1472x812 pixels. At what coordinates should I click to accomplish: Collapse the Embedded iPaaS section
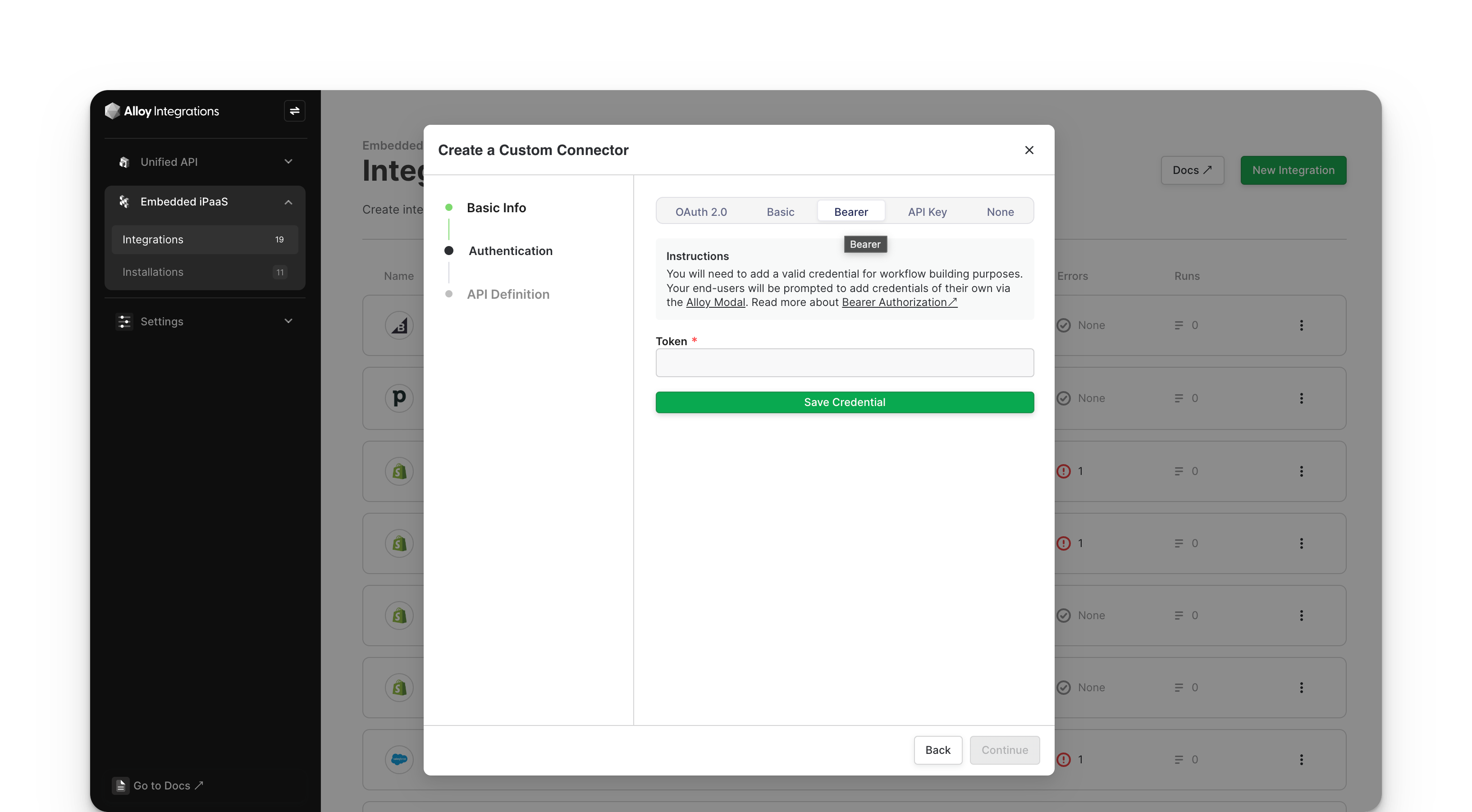(x=288, y=202)
